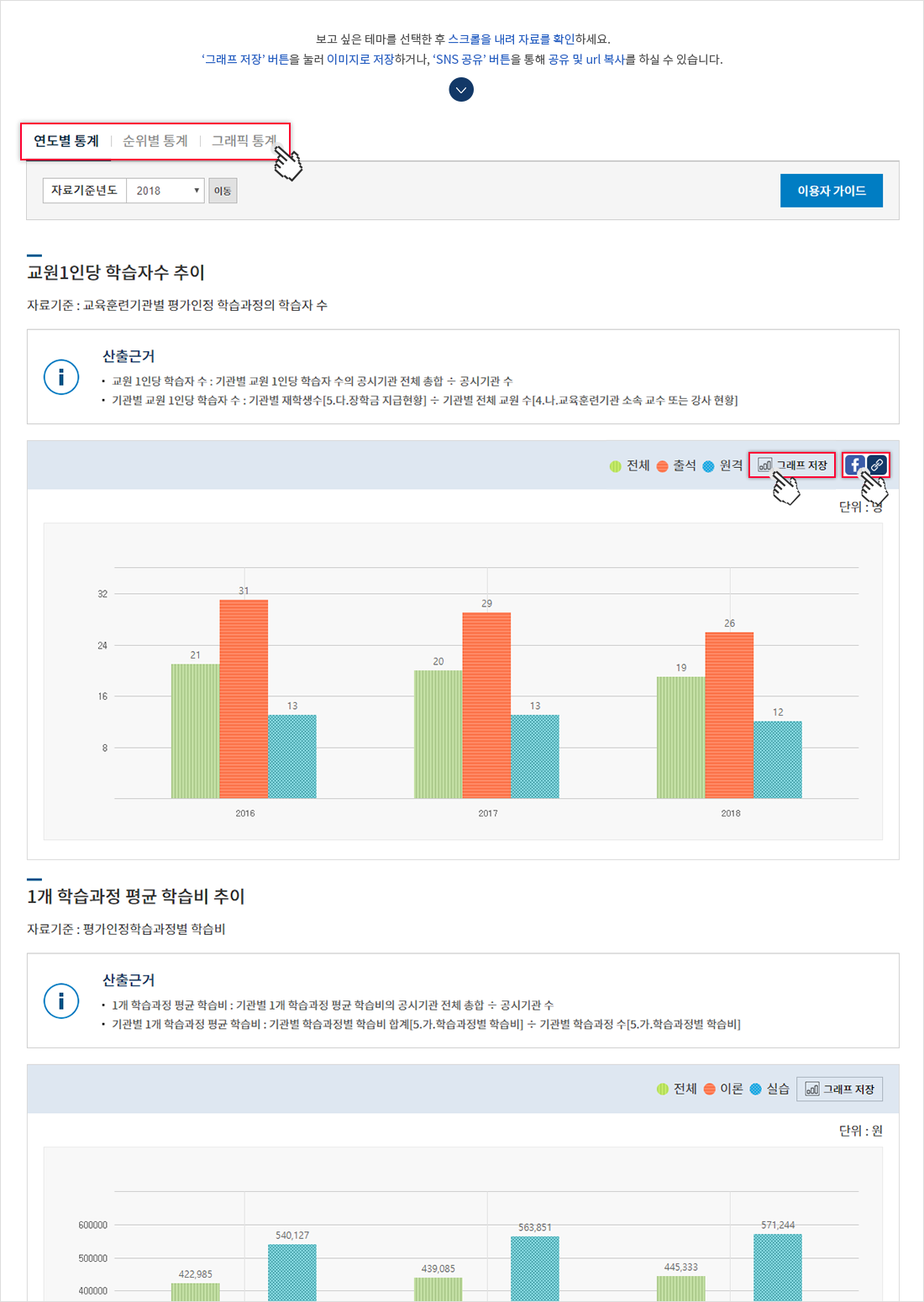Click the 2016 orange bar labeled 31
This screenshot has height=1302, width=924.
click(244, 699)
